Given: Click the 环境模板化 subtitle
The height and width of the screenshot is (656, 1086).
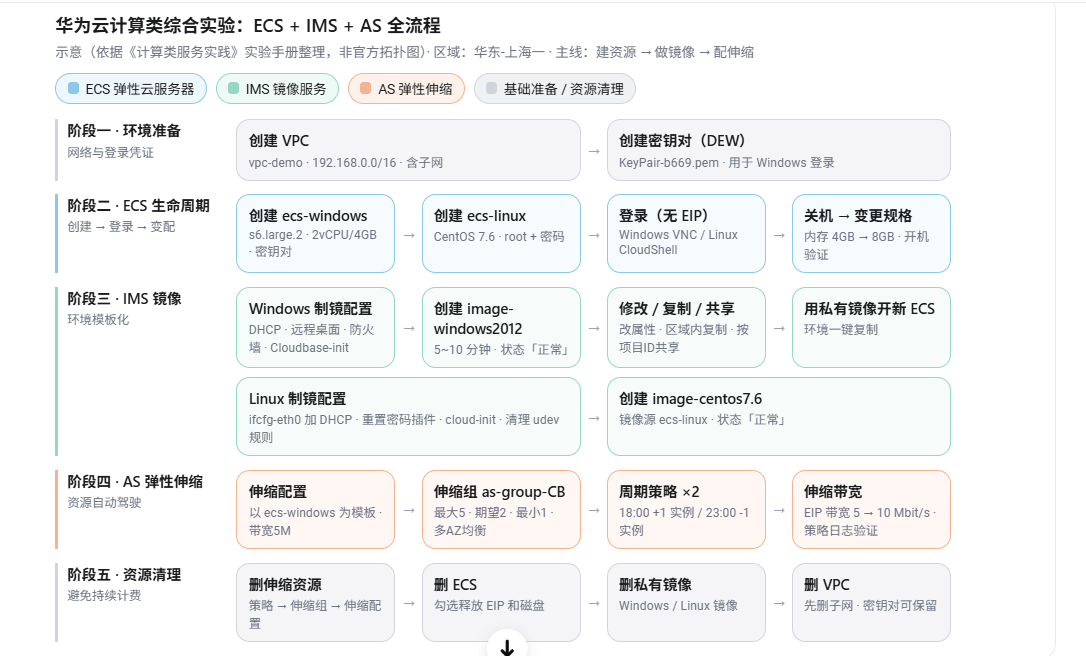Looking at the screenshot, I should click(98, 319).
